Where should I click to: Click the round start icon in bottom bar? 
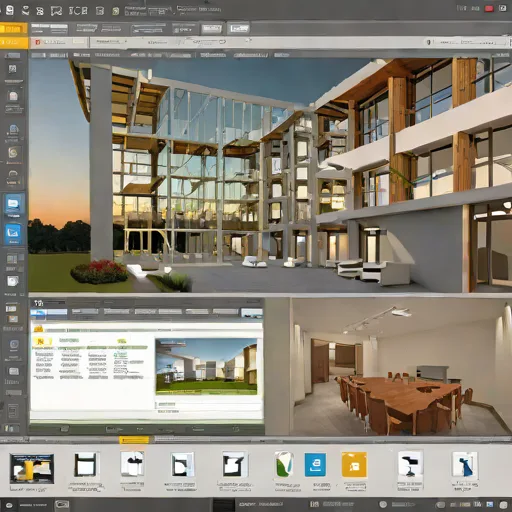tap(9, 505)
